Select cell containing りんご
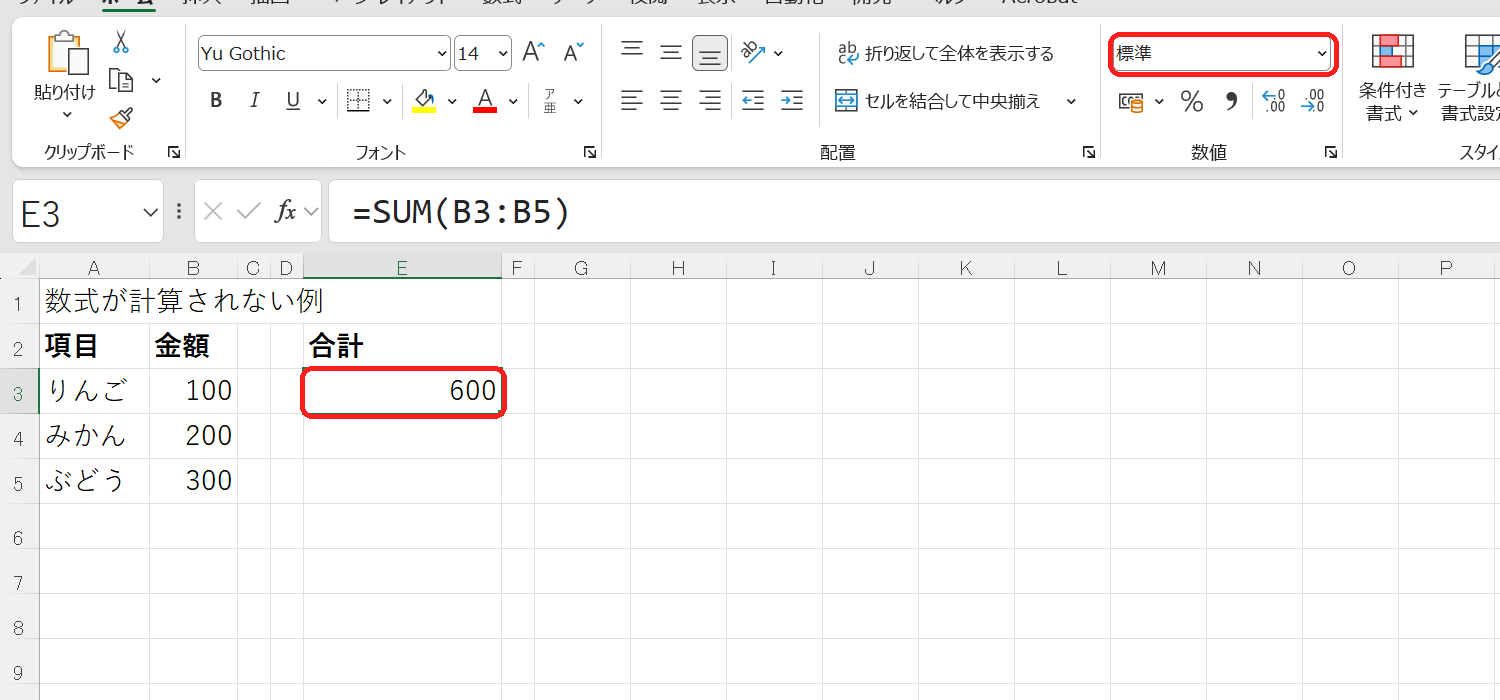The width and height of the screenshot is (1500, 700). point(95,391)
